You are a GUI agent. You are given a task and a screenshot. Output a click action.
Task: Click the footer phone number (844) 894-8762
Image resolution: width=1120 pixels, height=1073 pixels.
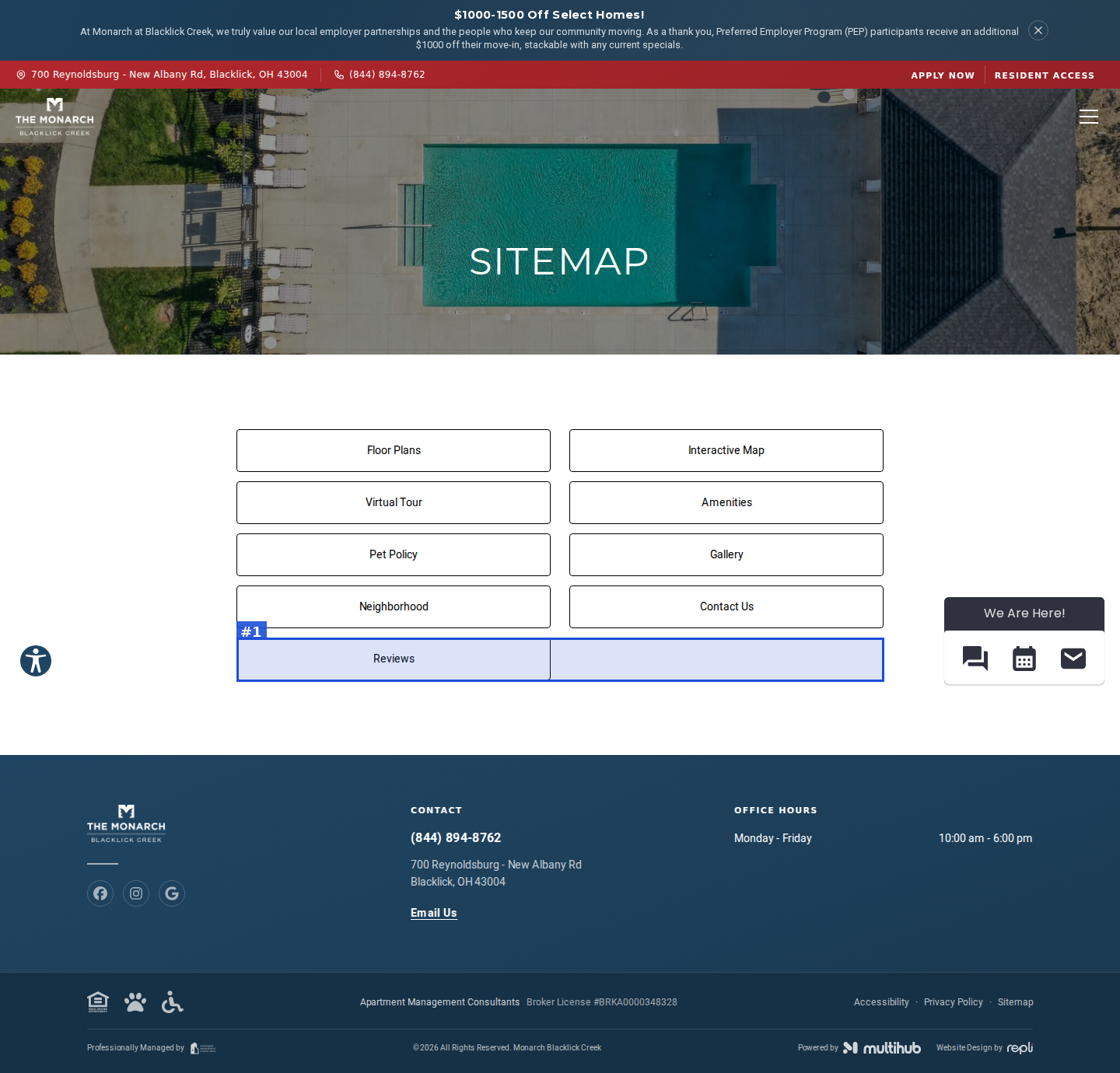click(456, 837)
